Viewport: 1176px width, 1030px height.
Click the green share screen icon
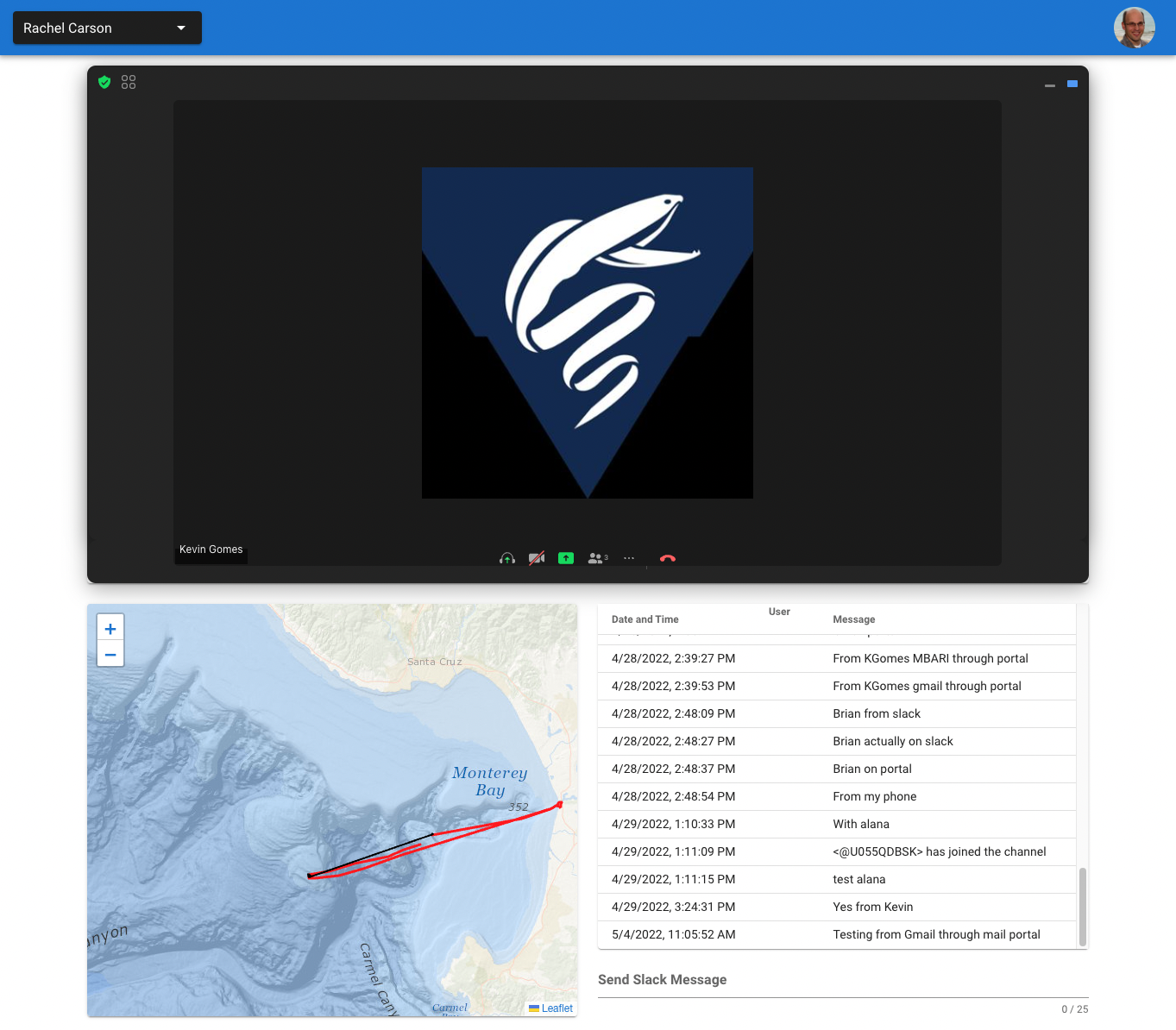coord(566,558)
